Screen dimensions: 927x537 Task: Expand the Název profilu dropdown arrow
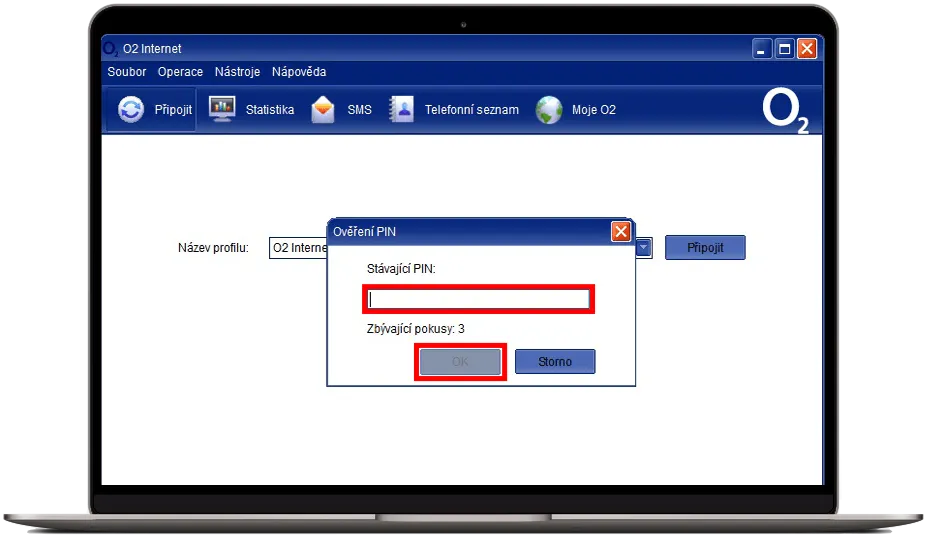(644, 248)
